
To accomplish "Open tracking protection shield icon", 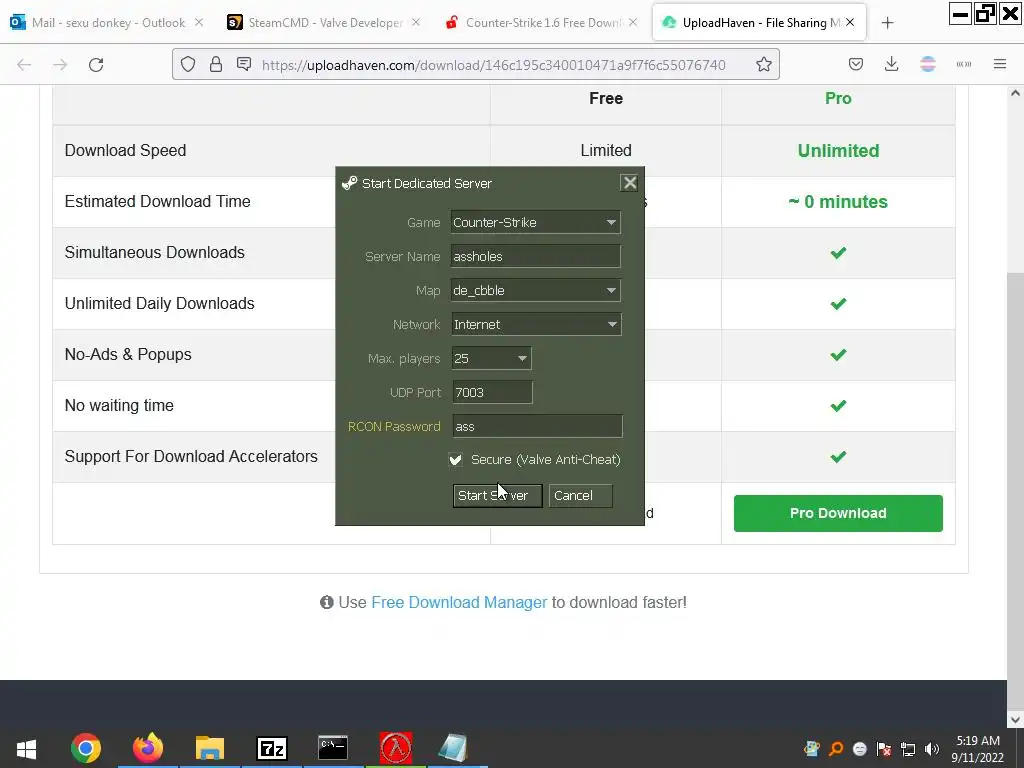I will pos(188,64).
